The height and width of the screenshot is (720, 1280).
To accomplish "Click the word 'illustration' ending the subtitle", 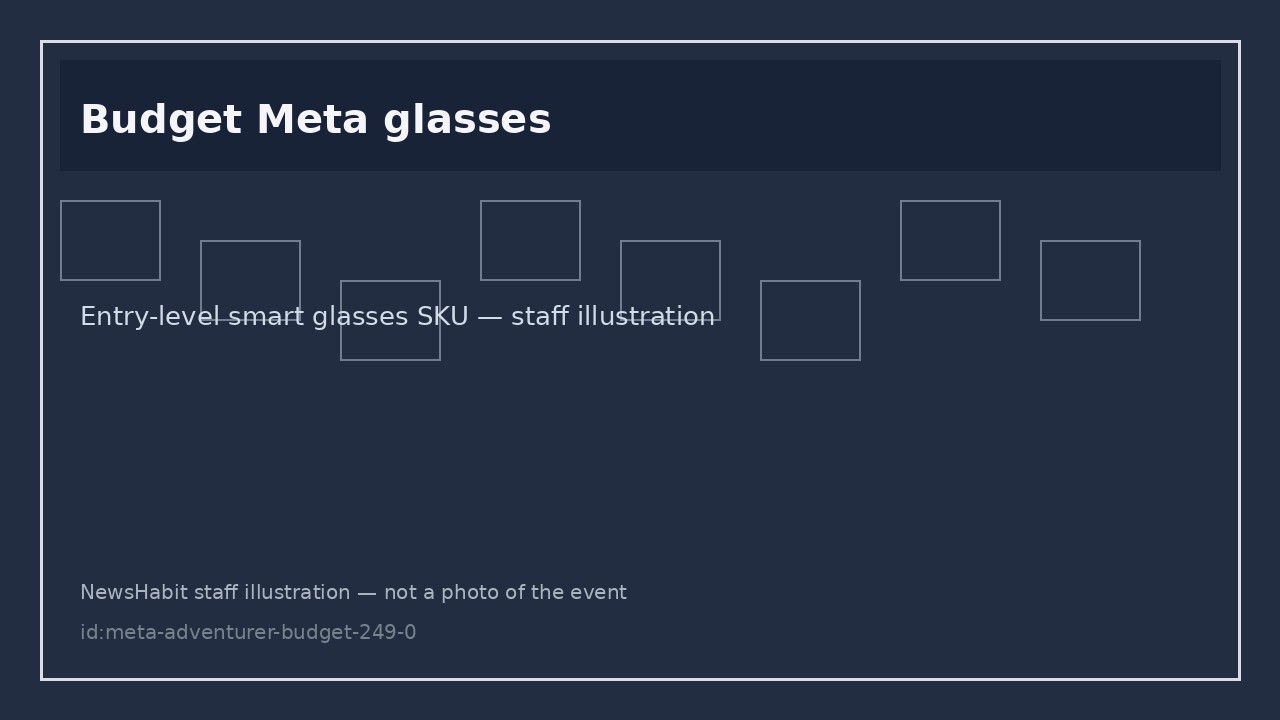I will 649,317.
